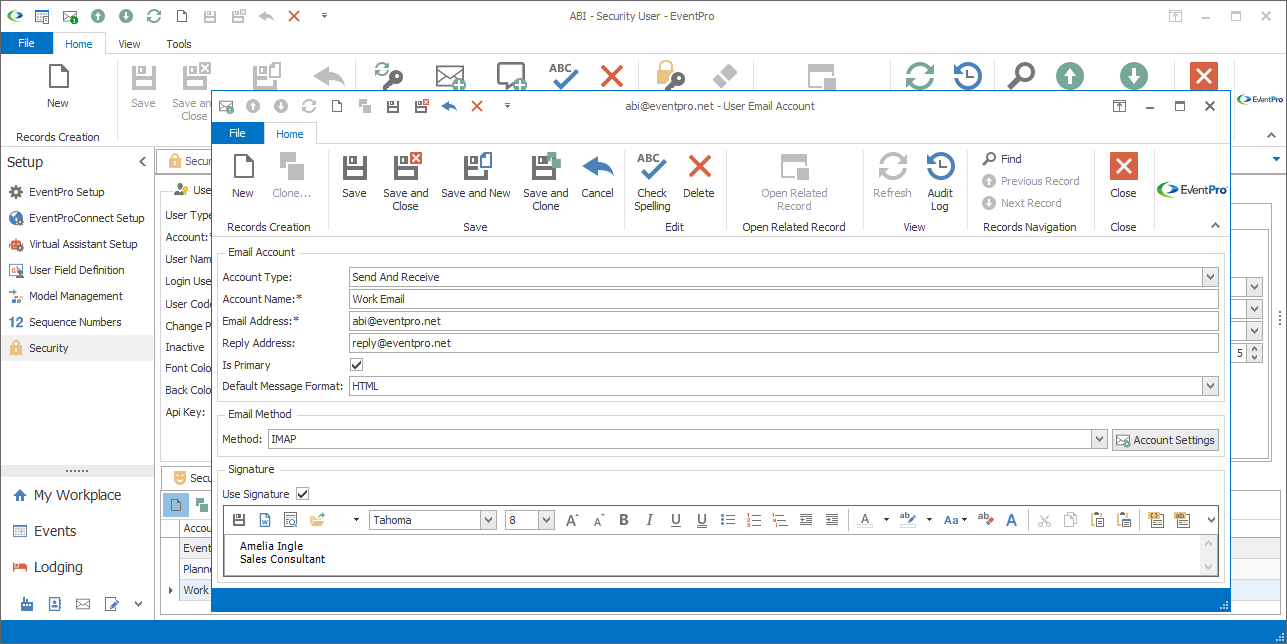Open the File tab in the email account window
1287x644 pixels.
click(237, 133)
